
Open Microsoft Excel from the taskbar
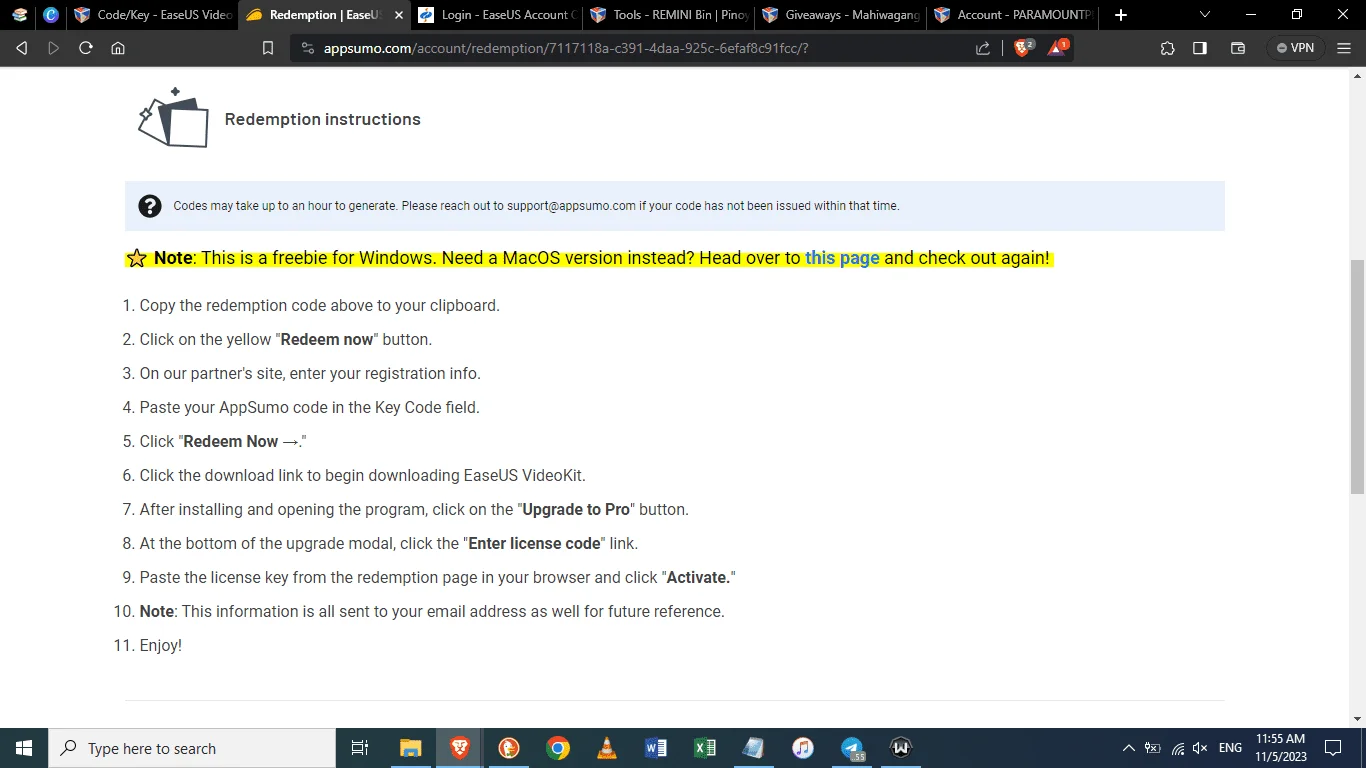(x=705, y=748)
